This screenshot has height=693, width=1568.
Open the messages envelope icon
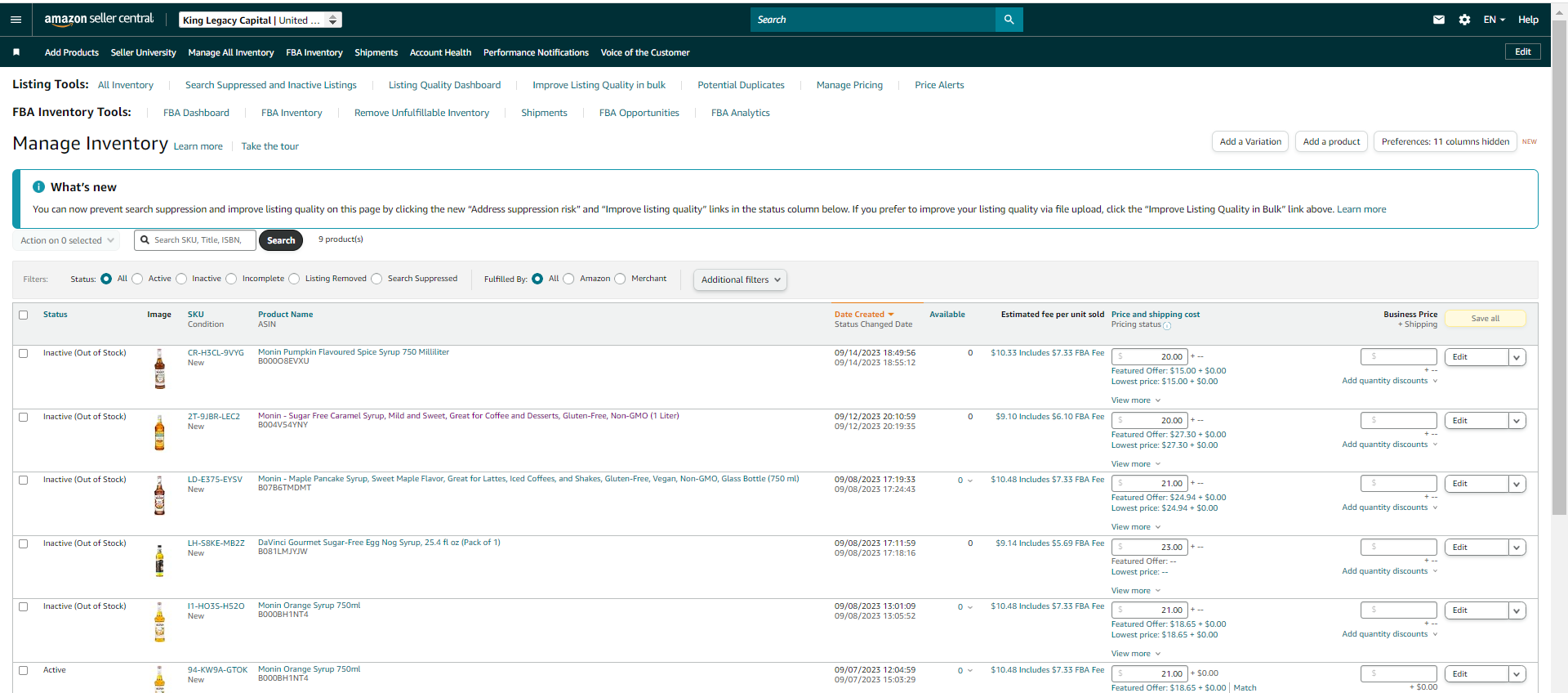tap(1439, 20)
